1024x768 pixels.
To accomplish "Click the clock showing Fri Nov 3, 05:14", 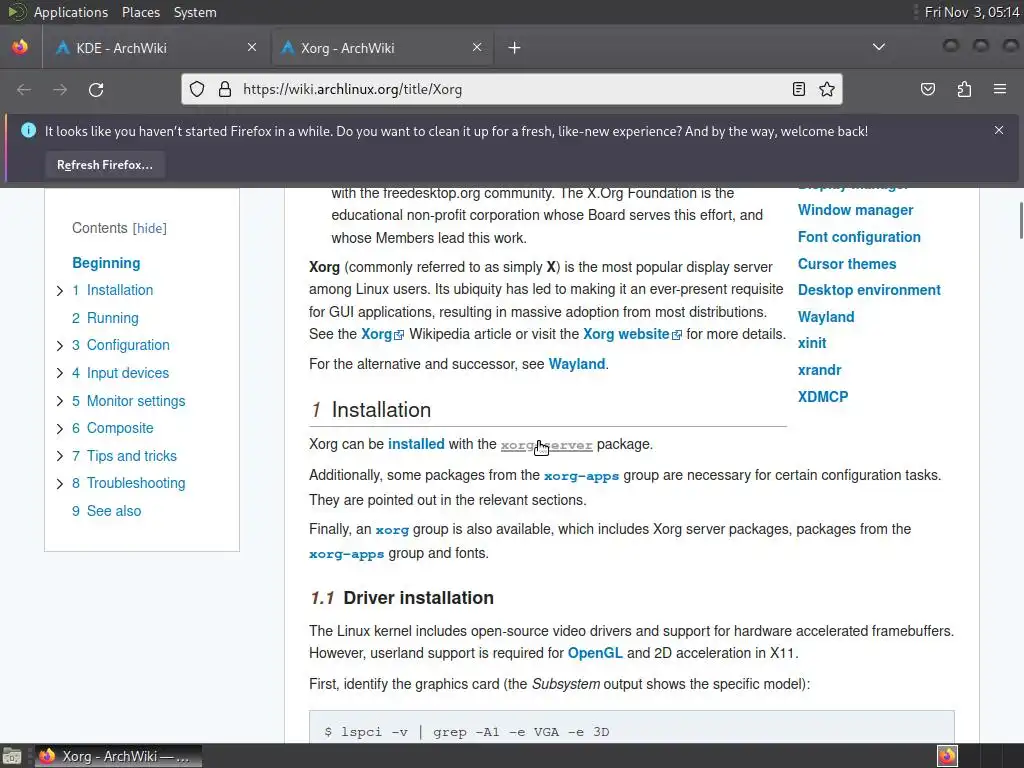I will point(972,12).
